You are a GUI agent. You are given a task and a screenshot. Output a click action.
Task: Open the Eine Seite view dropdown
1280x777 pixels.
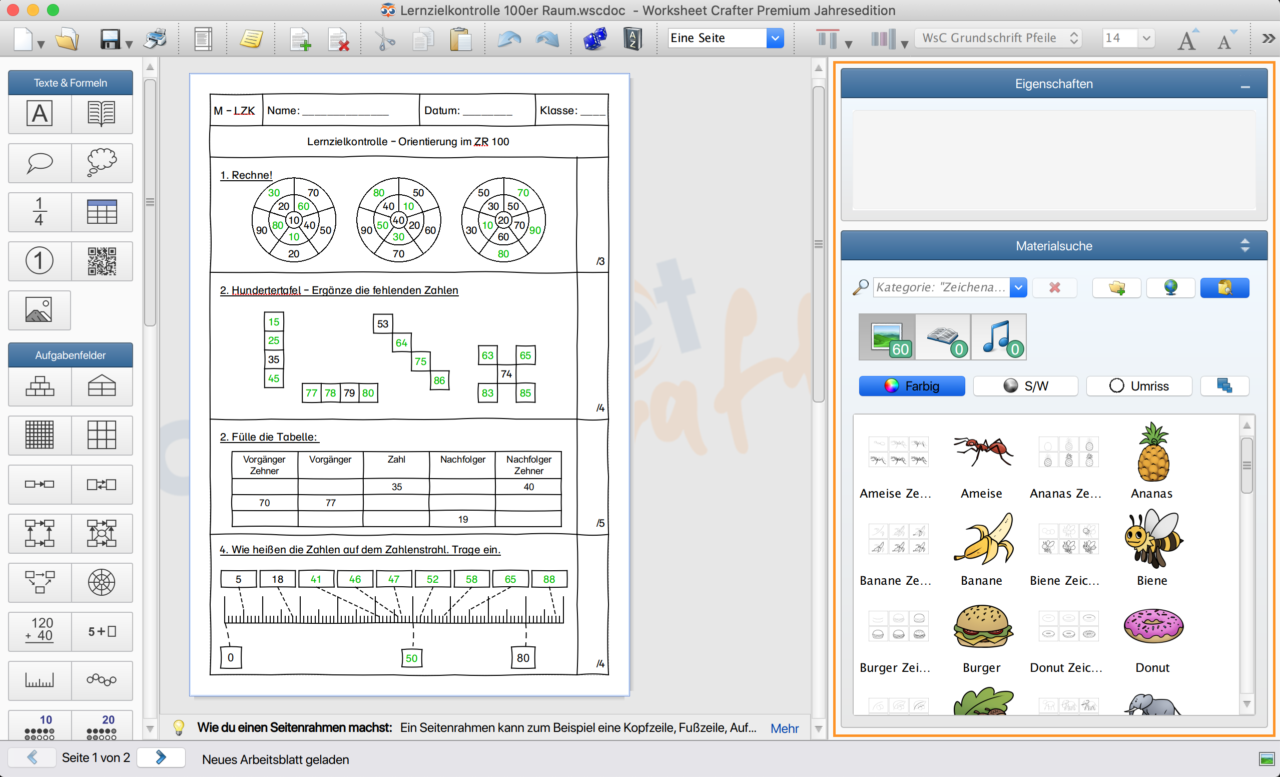click(775, 38)
